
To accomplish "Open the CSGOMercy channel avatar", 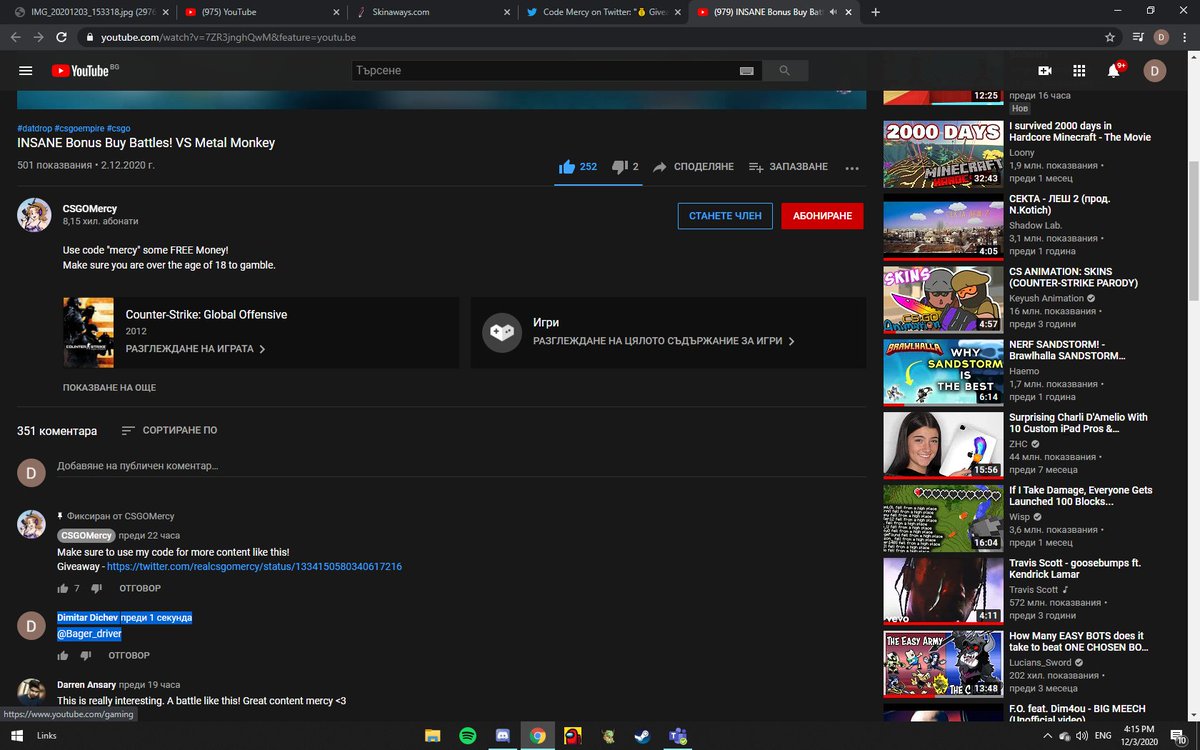I will click(34, 215).
